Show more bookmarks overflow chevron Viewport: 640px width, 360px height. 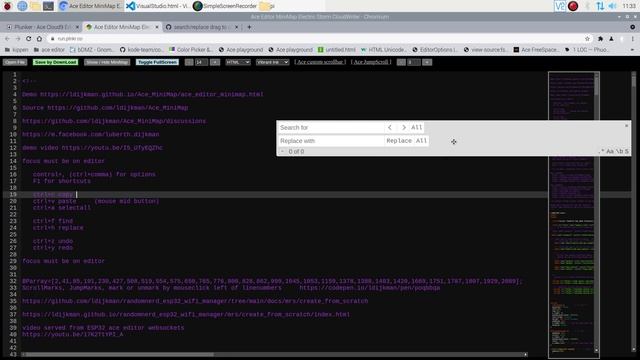632,50
